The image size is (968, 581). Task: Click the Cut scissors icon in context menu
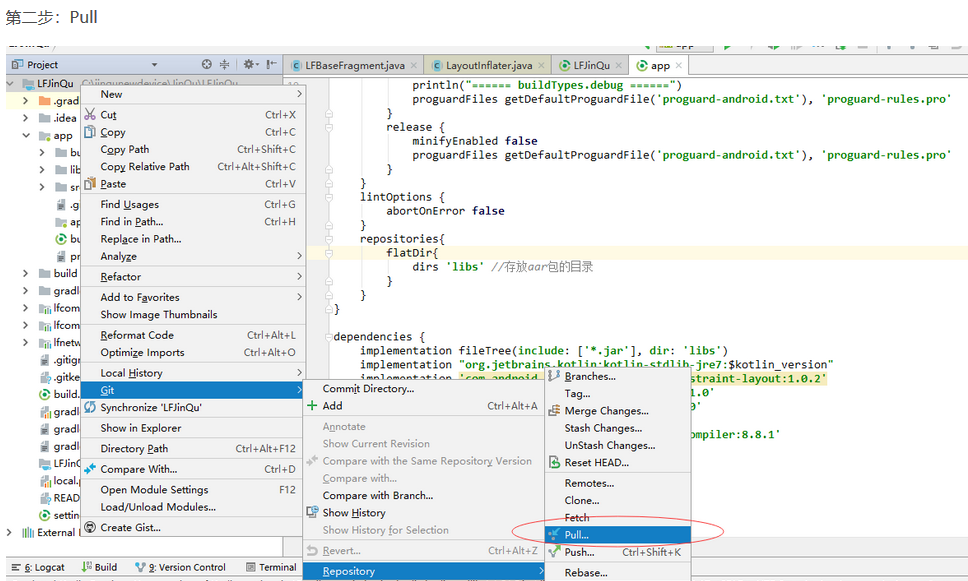90,114
